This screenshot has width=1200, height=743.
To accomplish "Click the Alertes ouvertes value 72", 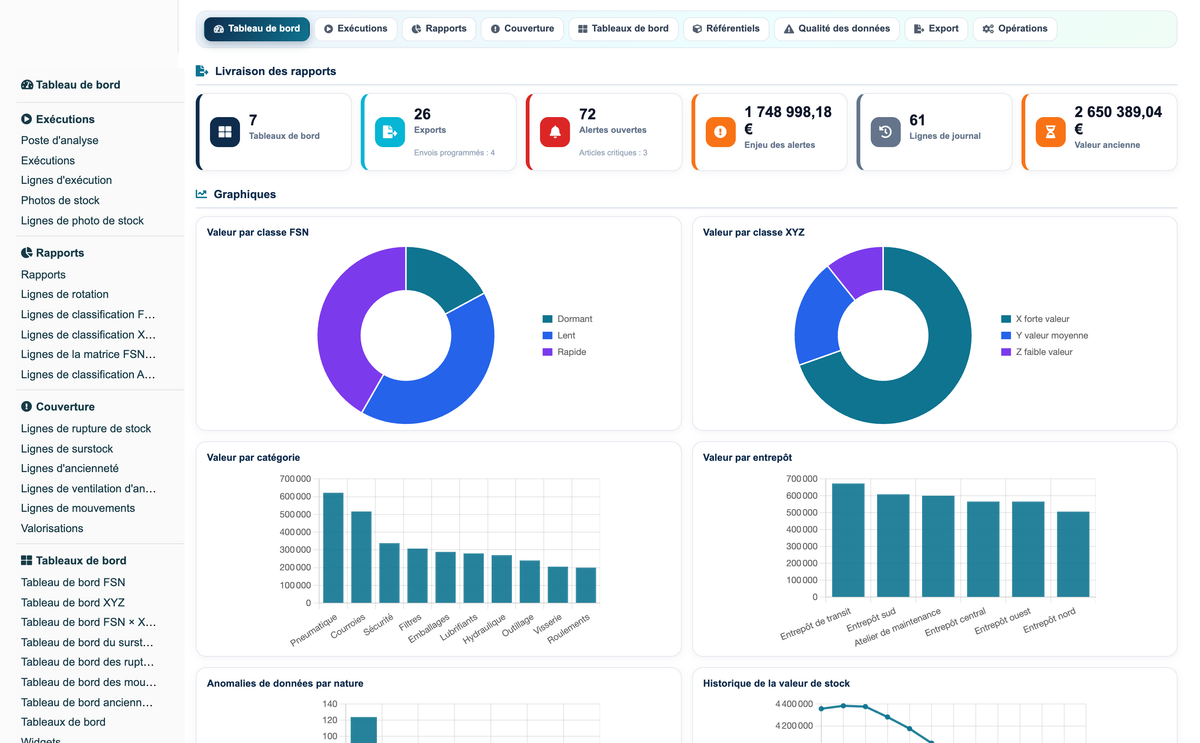I will click(x=587, y=114).
